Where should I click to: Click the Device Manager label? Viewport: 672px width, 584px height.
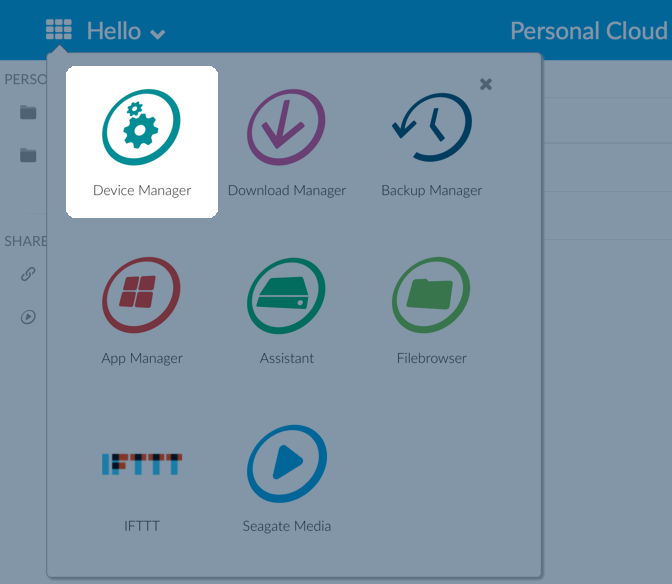click(142, 190)
